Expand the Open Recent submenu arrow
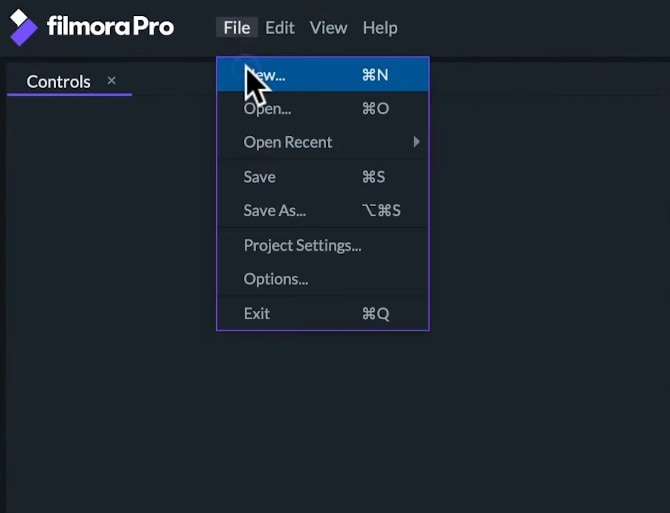This screenshot has height=513, width=670. click(x=416, y=142)
